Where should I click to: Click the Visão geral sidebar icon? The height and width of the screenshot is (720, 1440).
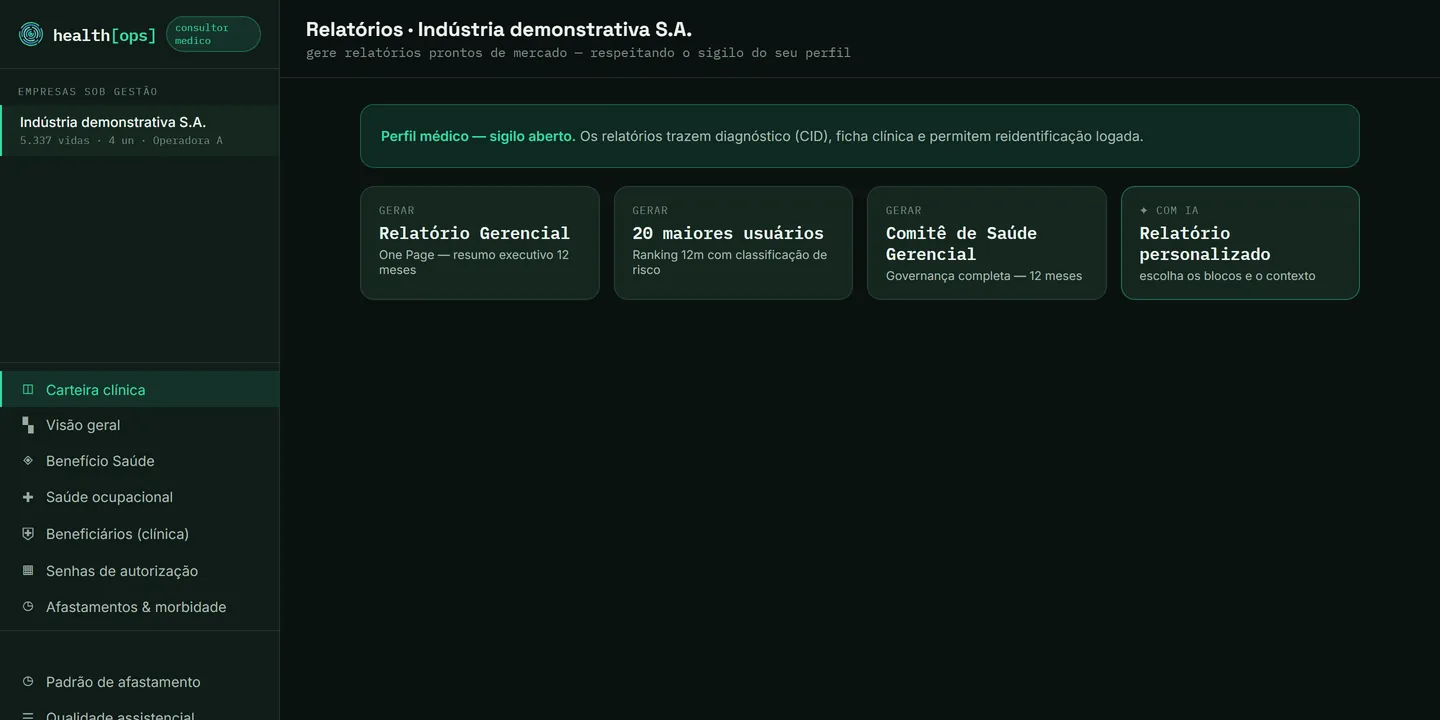click(28, 425)
